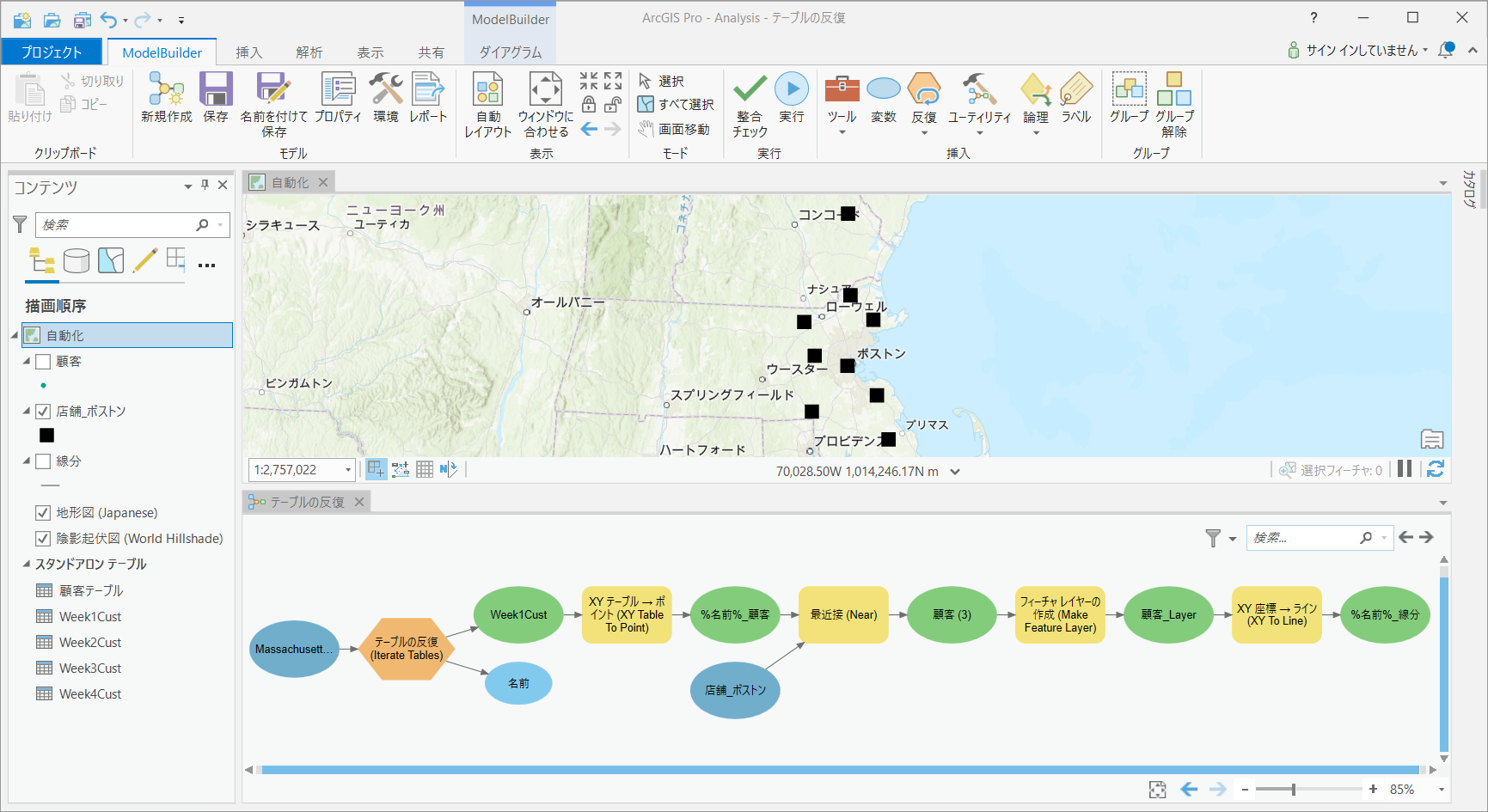Switch to the 挿入 ribbon tab
The height and width of the screenshot is (812, 1488).
pyautogui.click(x=248, y=52)
